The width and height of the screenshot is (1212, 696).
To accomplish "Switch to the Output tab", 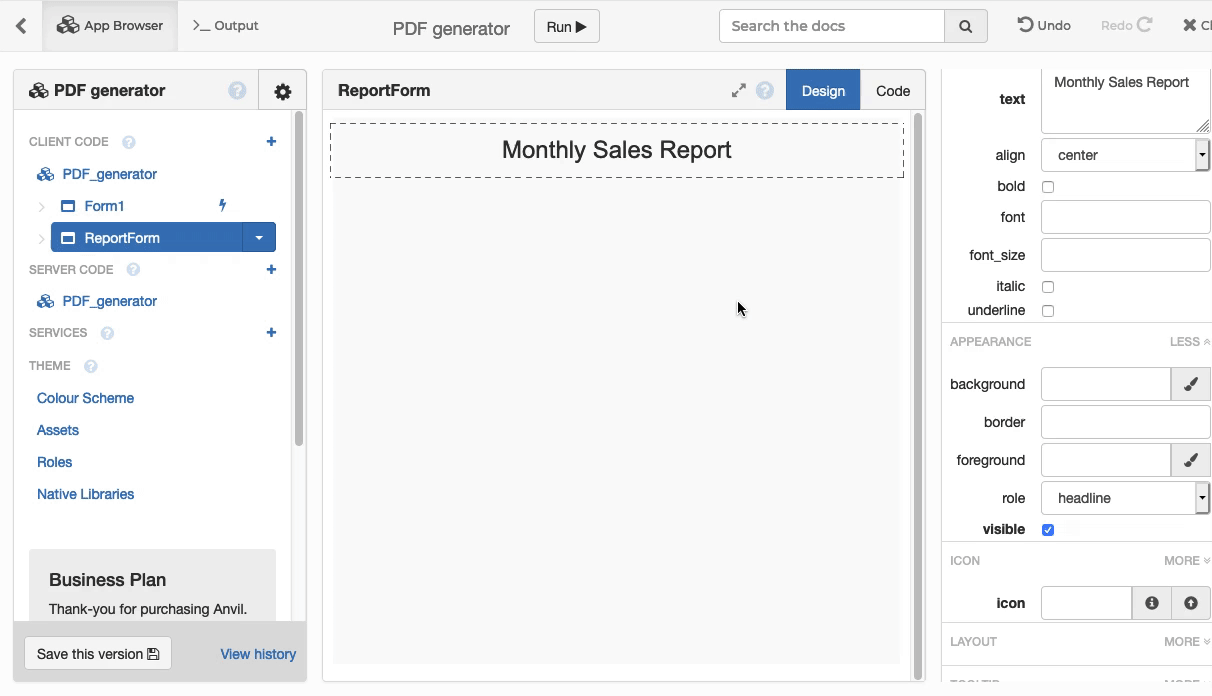I will (225, 26).
